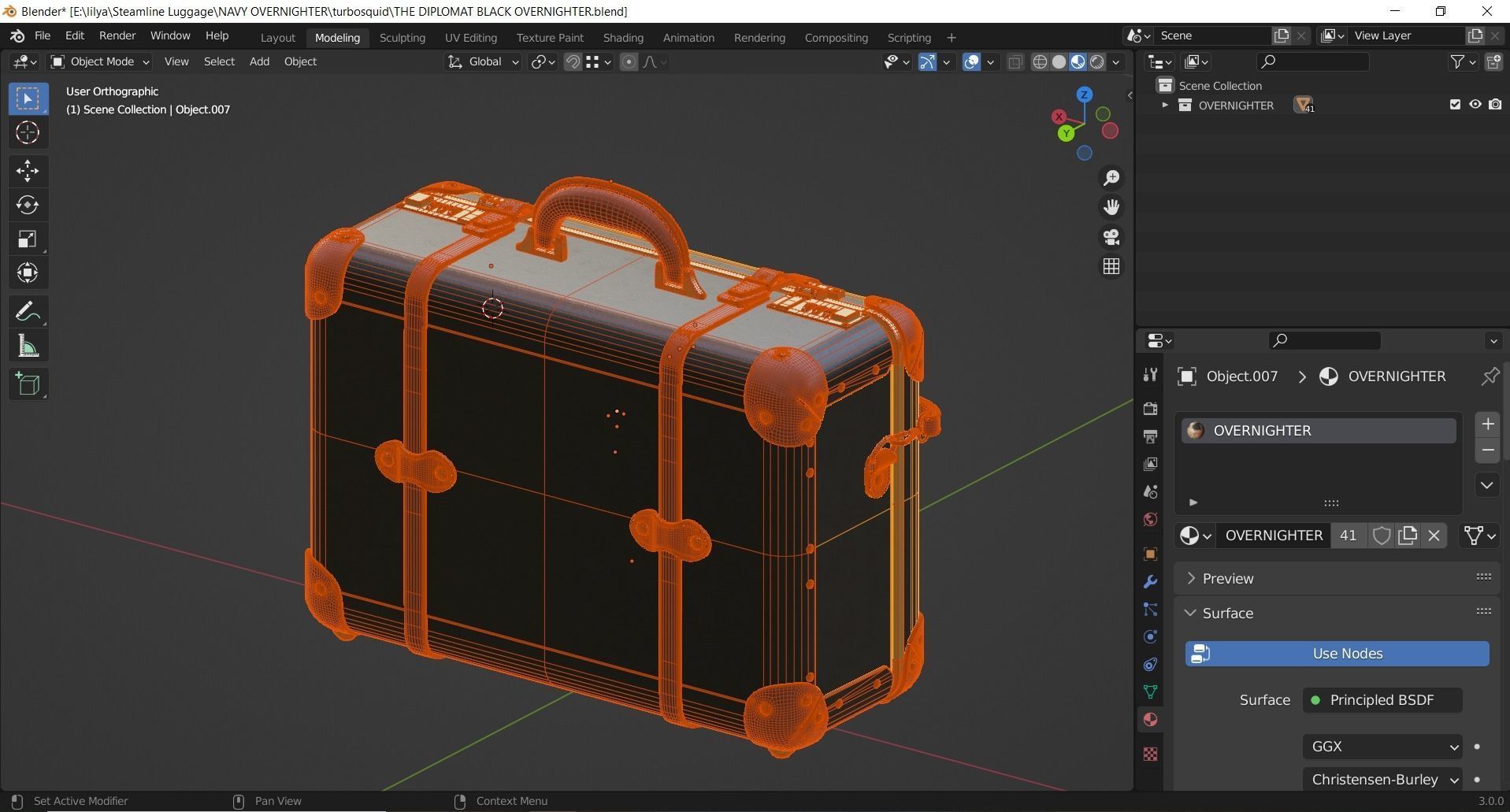Activate the 3D Cursor tool
1510x812 pixels.
tap(28, 132)
